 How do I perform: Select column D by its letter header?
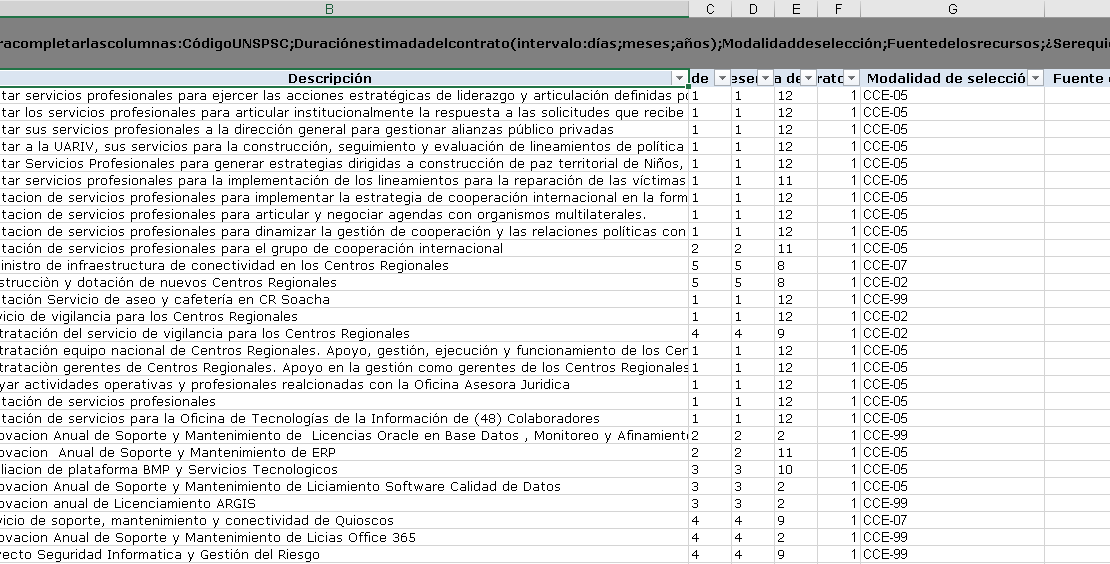[753, 8]
